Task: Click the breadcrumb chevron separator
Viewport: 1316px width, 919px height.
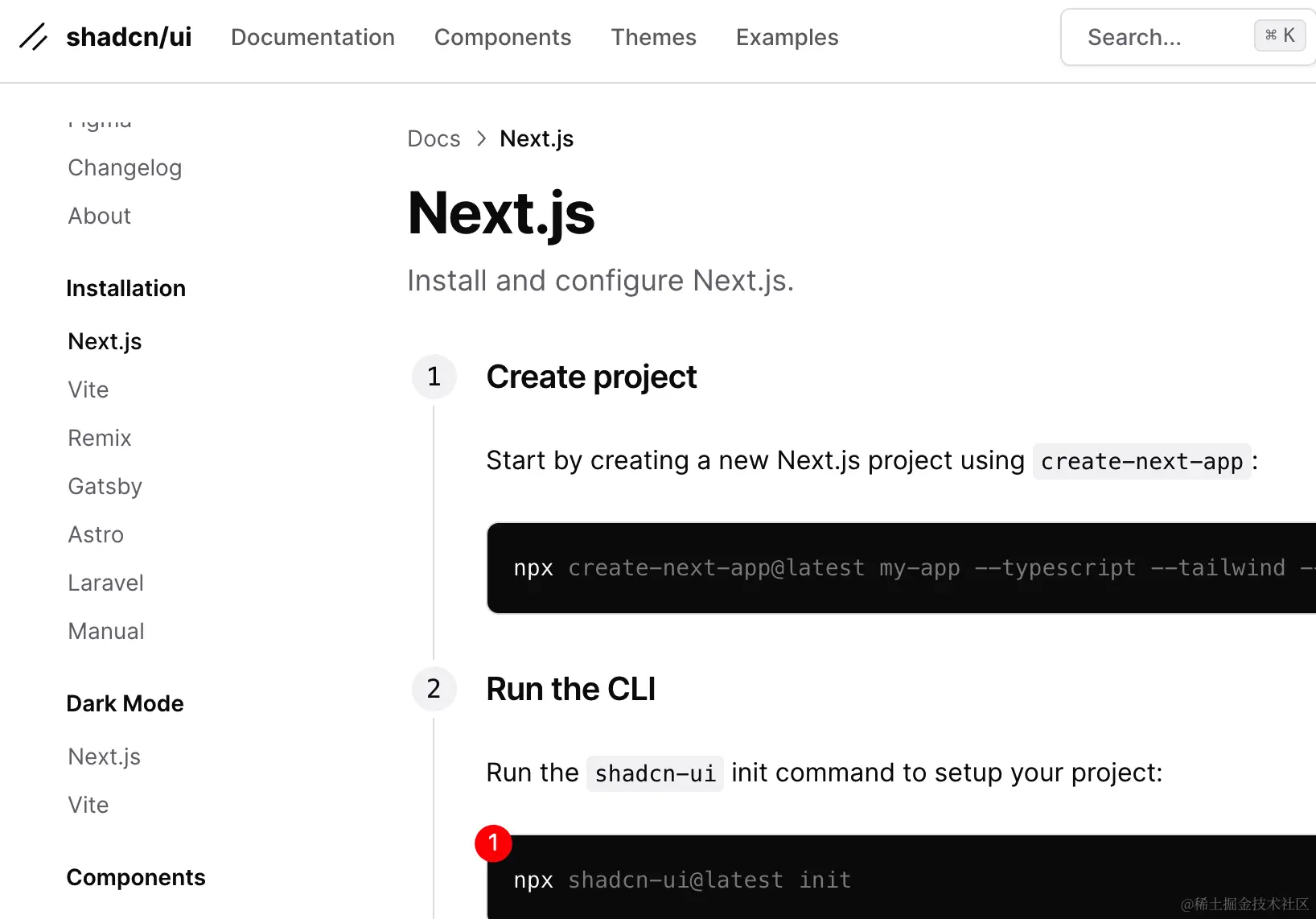Action: (481, 138)
